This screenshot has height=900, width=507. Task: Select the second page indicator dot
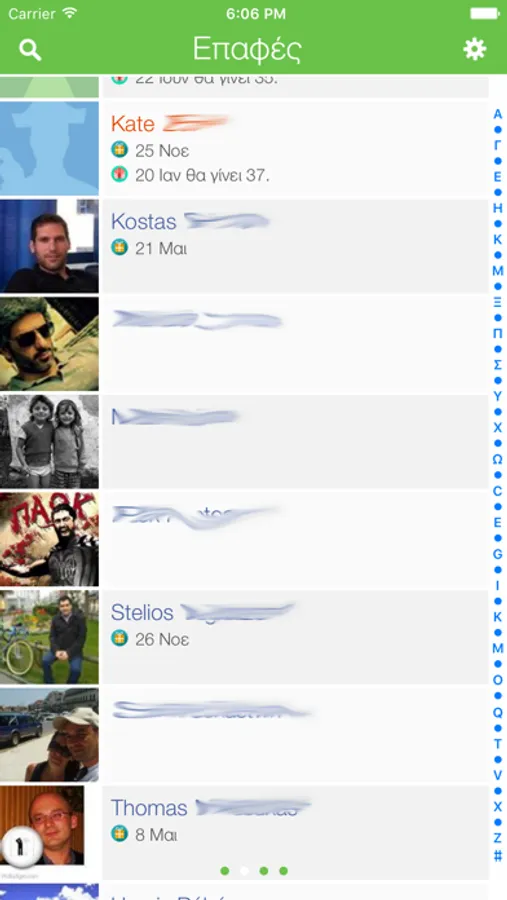coord(244,871)
